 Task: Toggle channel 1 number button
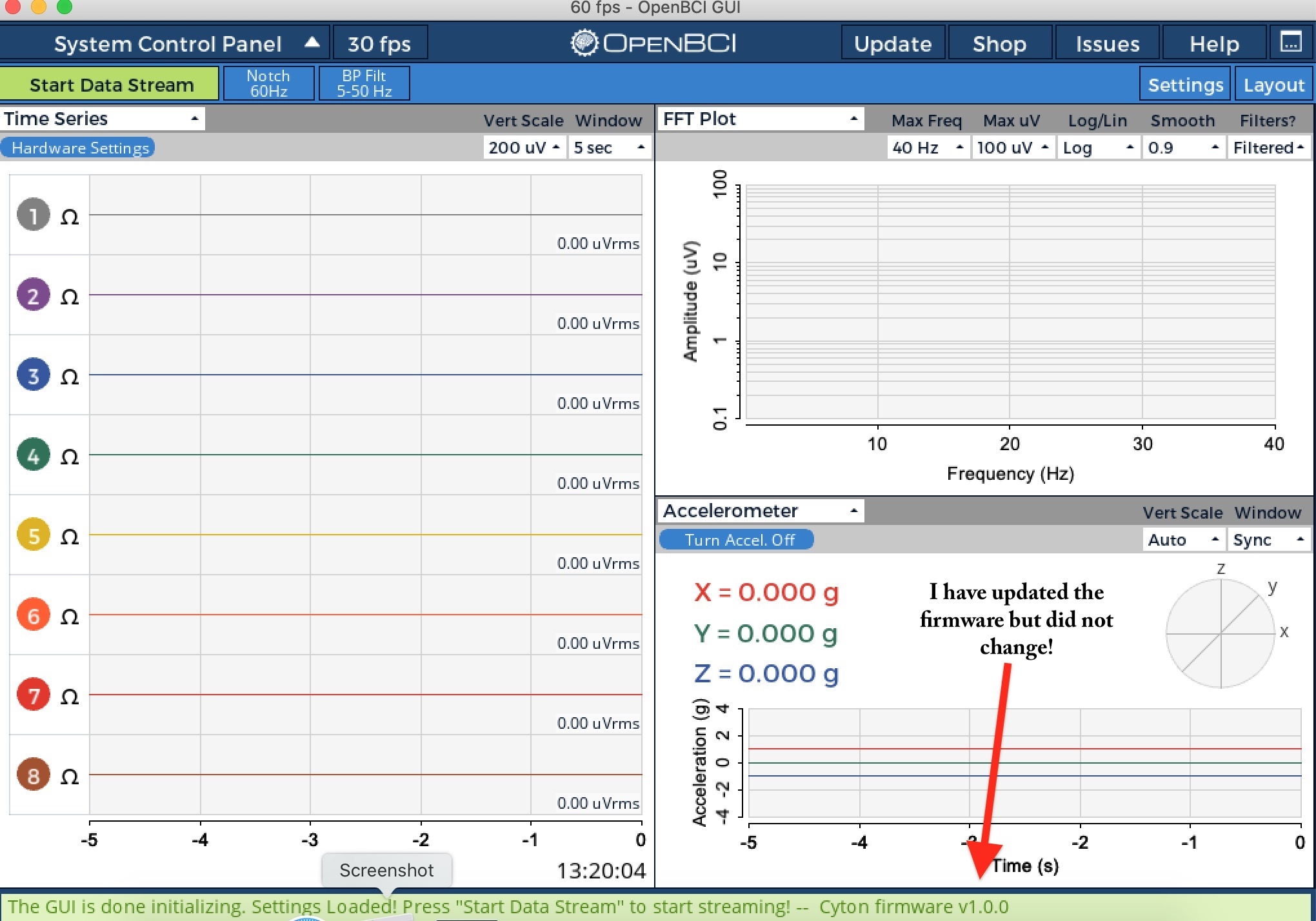(x=34, y=215)
